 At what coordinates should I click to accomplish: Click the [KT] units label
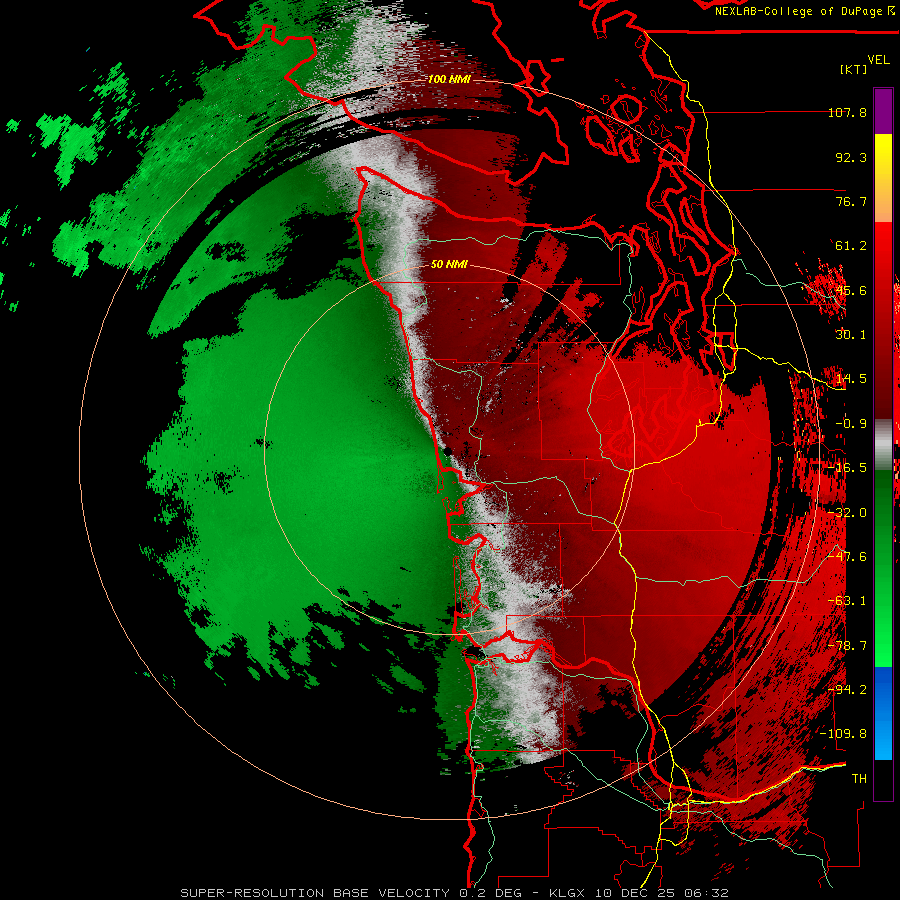tap(853, 69)
